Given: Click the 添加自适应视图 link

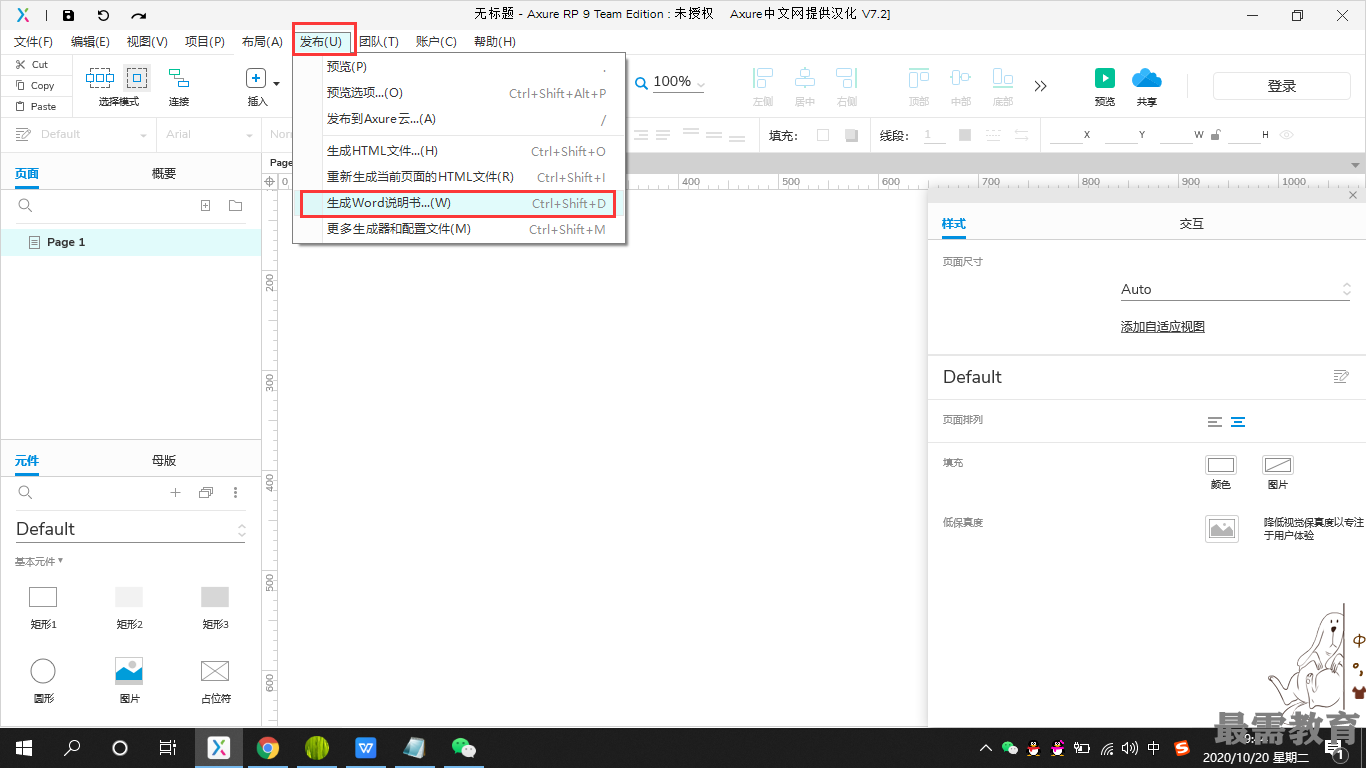Looking at the screenshot, I should [x=1163, y=326].
